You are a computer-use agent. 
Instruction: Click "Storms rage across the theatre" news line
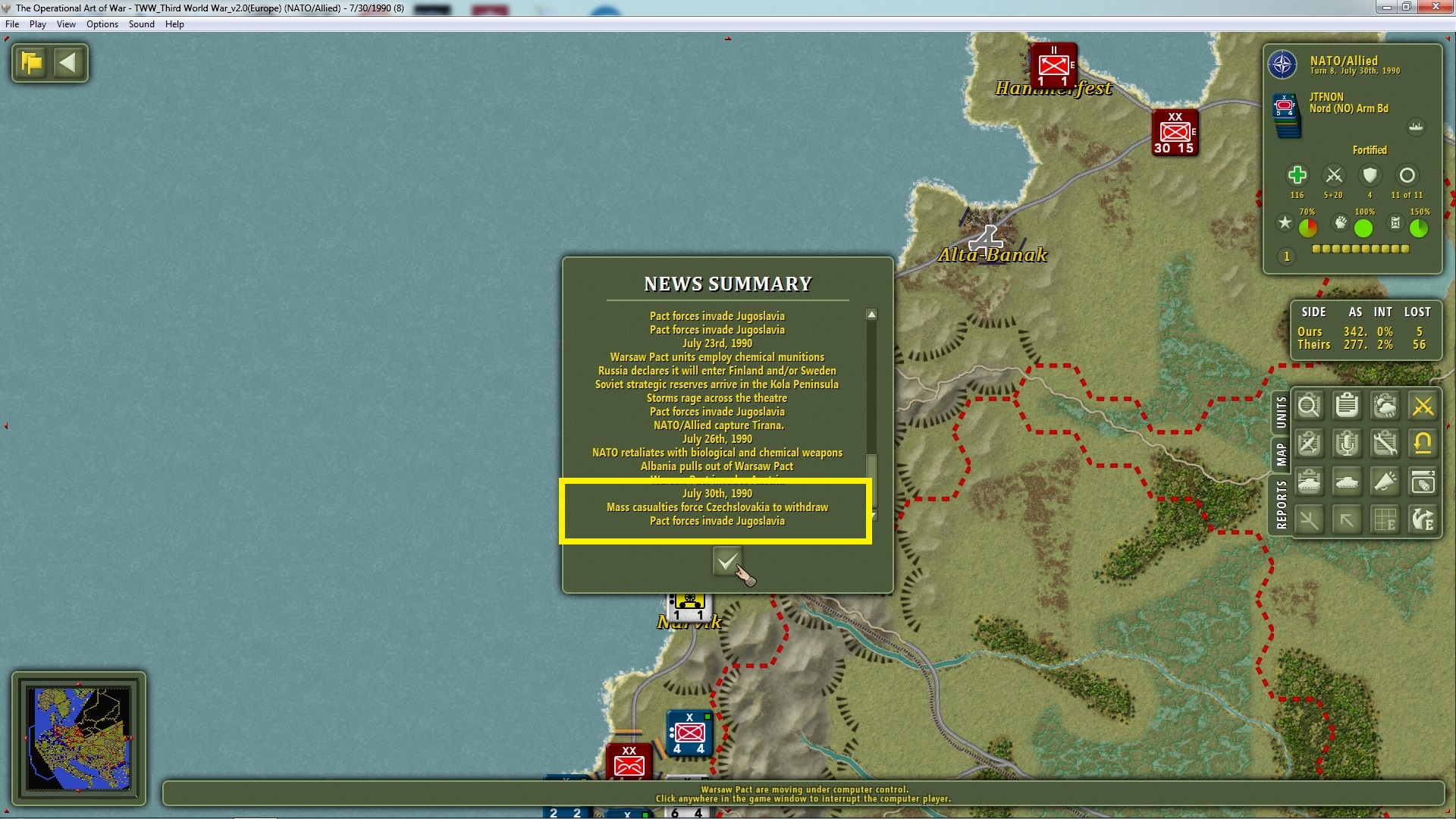pos(717,398)
